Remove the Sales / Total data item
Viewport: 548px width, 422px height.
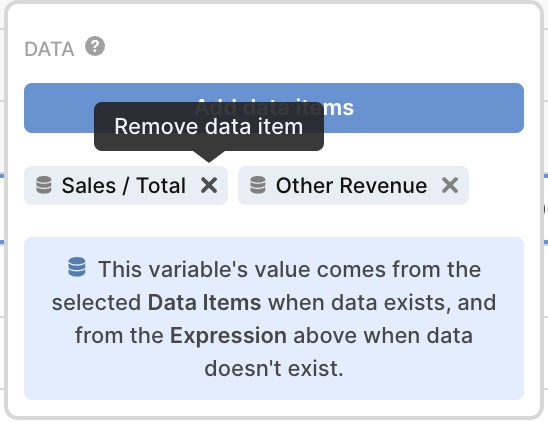click(x=209, y=185)
